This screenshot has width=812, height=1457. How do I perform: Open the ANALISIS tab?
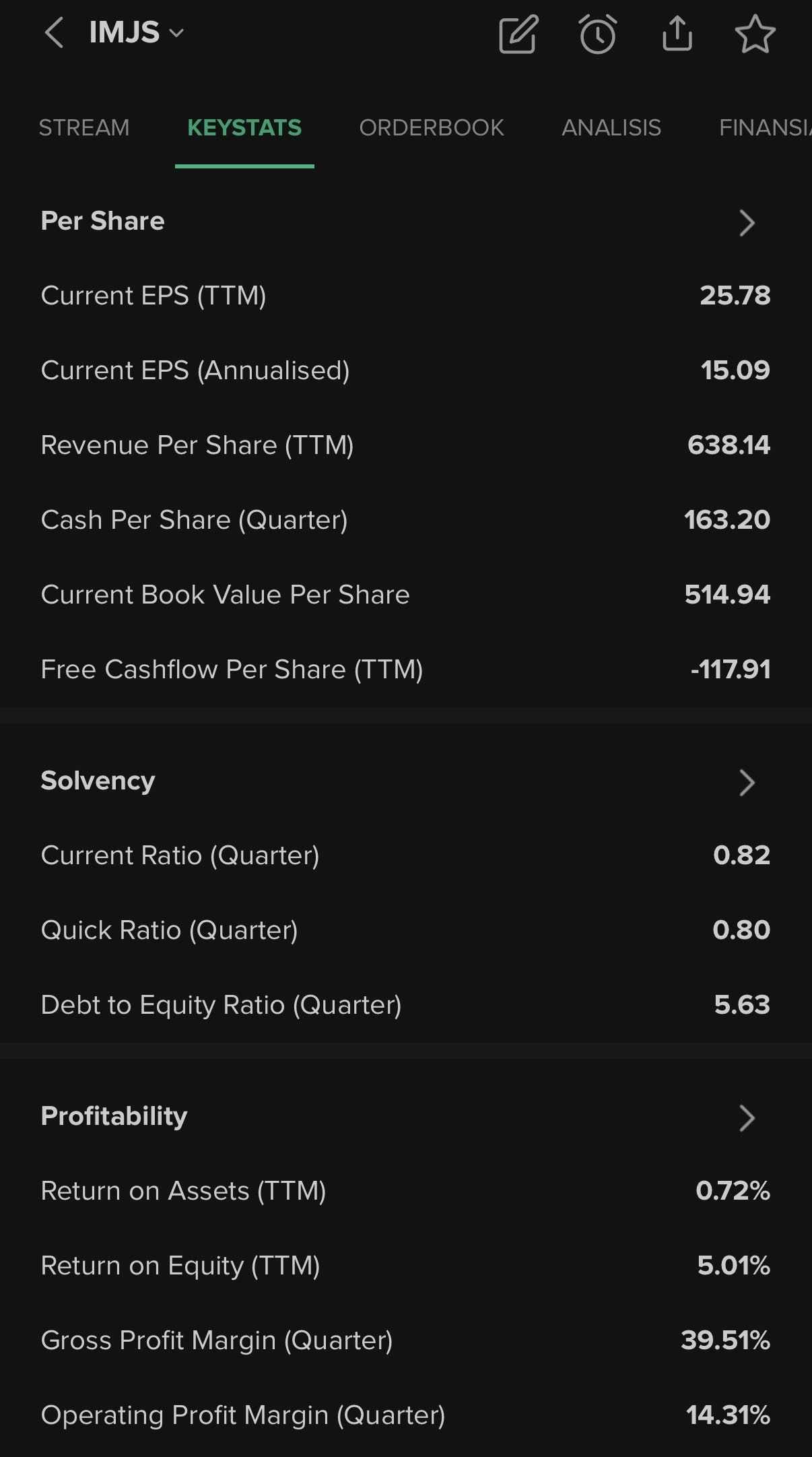(x=611, y=128)
